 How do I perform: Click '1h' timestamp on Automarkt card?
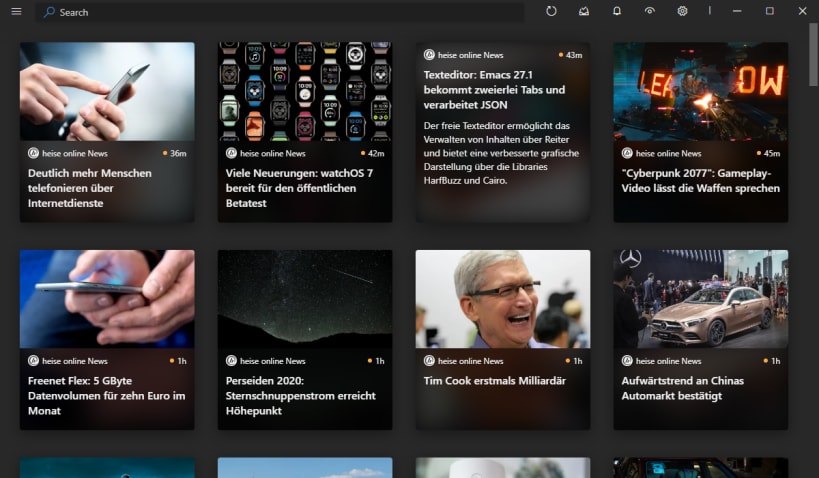click(x=776, y=361)
